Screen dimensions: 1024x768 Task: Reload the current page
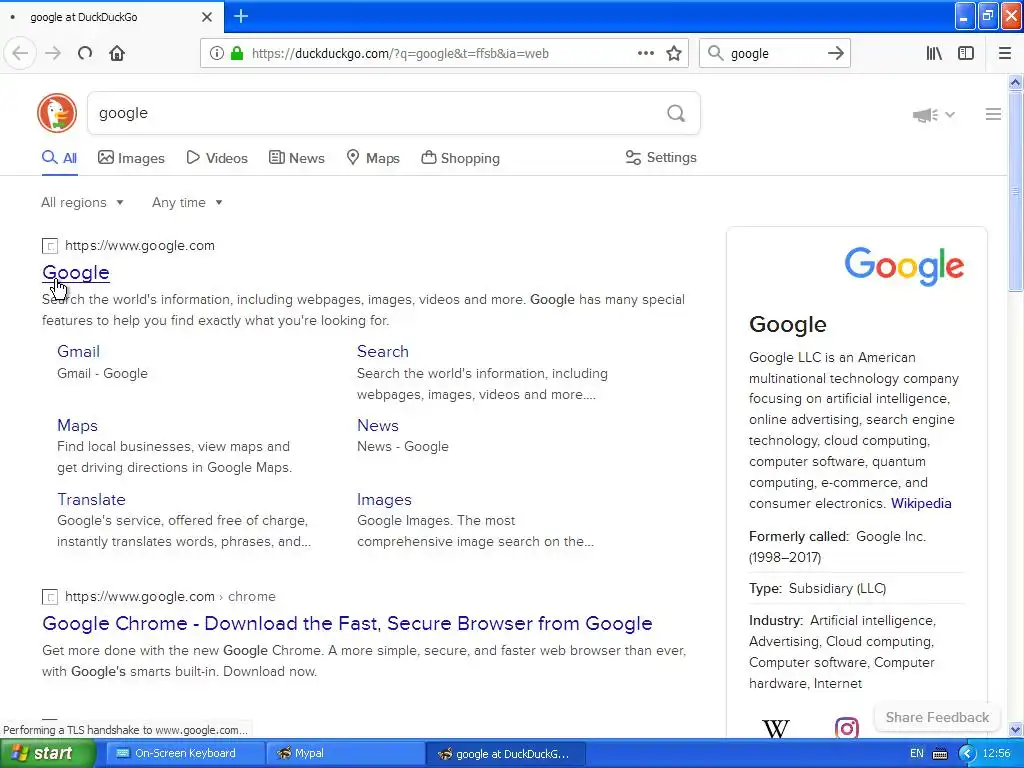tap(85, 54)
